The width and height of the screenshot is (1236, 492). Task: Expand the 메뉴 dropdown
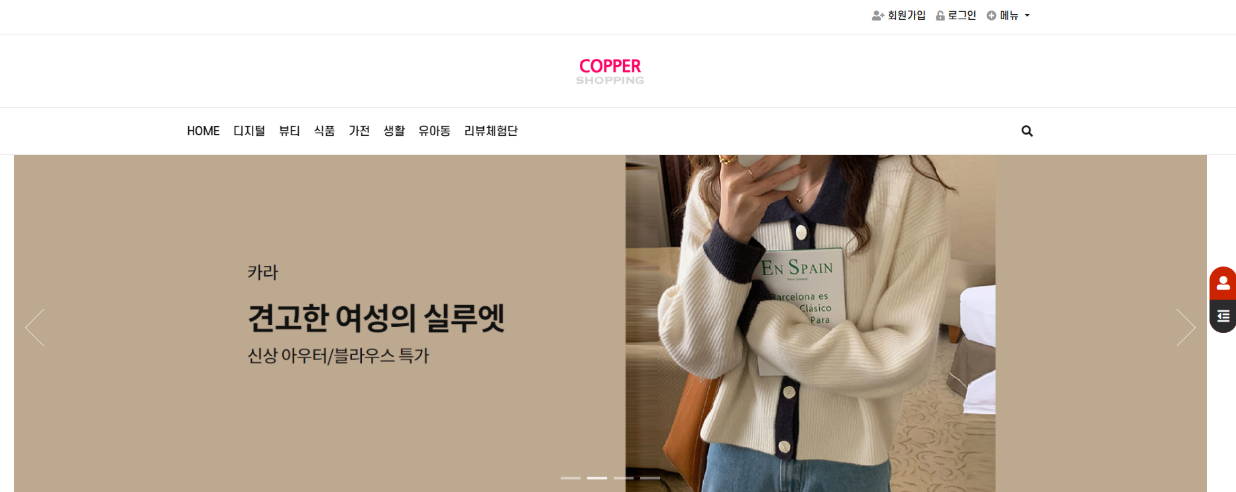1008,15
